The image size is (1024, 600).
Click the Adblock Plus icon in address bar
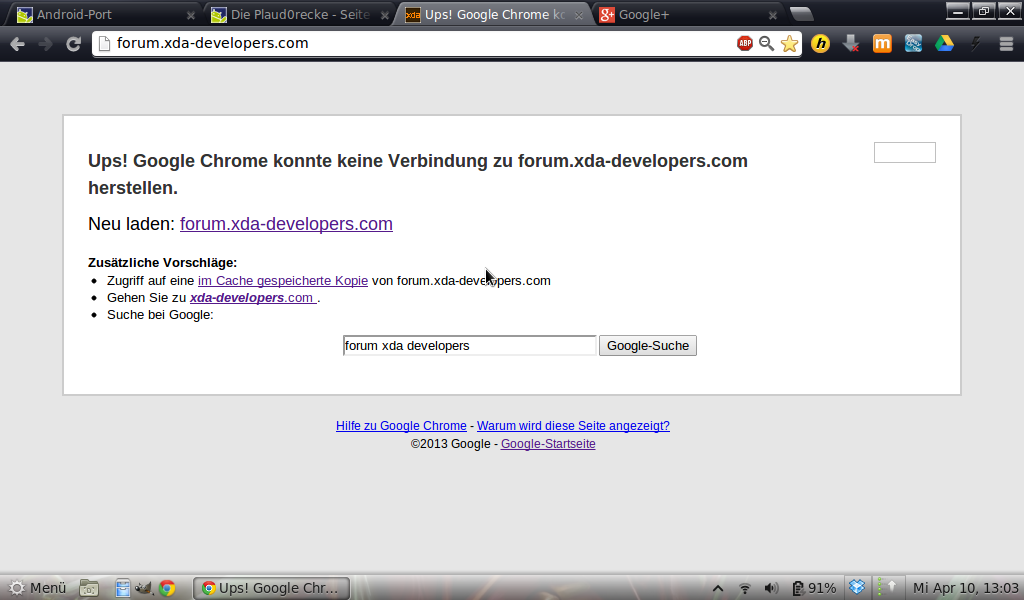[745, 43]
